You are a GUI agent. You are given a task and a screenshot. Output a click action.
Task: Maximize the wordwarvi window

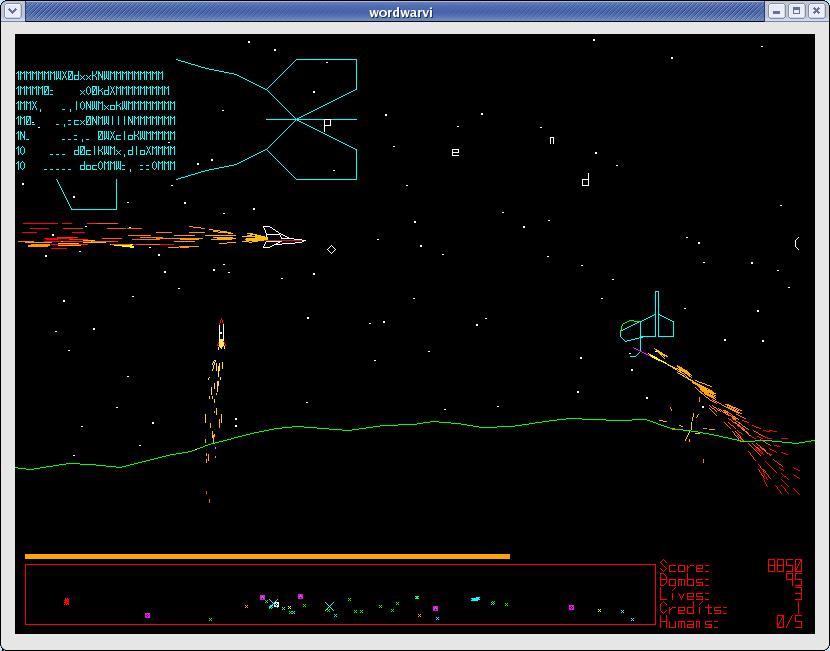tap(797, 11)
